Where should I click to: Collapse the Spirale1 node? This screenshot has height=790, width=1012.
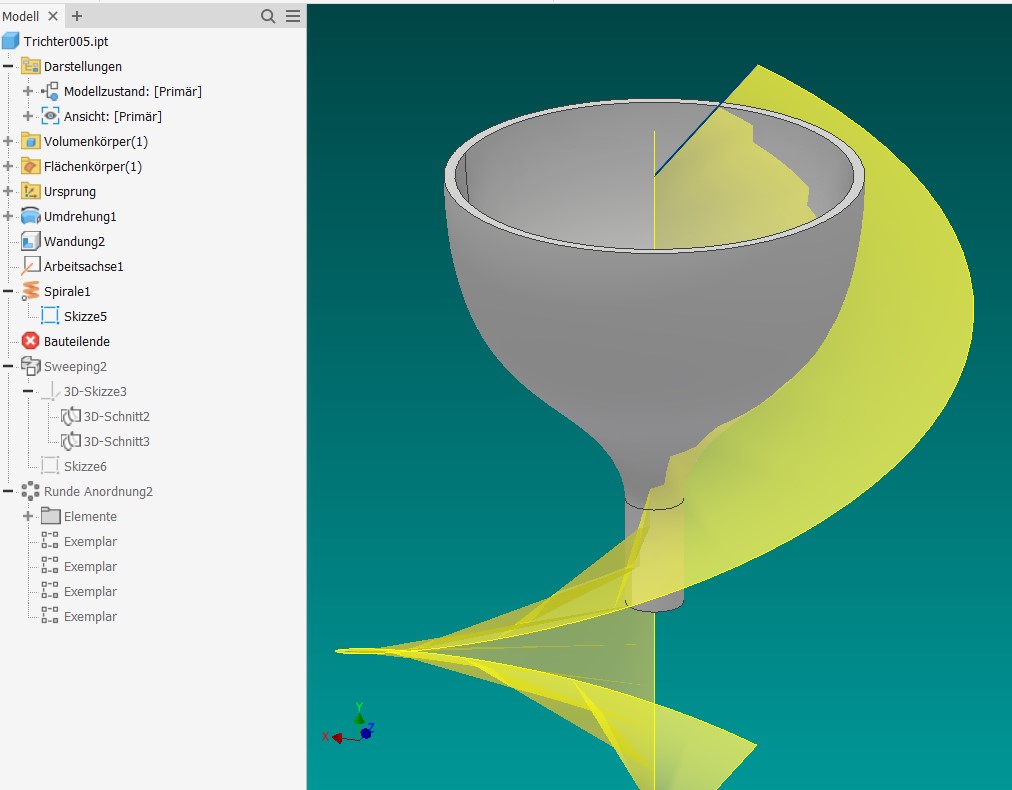(x=8, y=291)
